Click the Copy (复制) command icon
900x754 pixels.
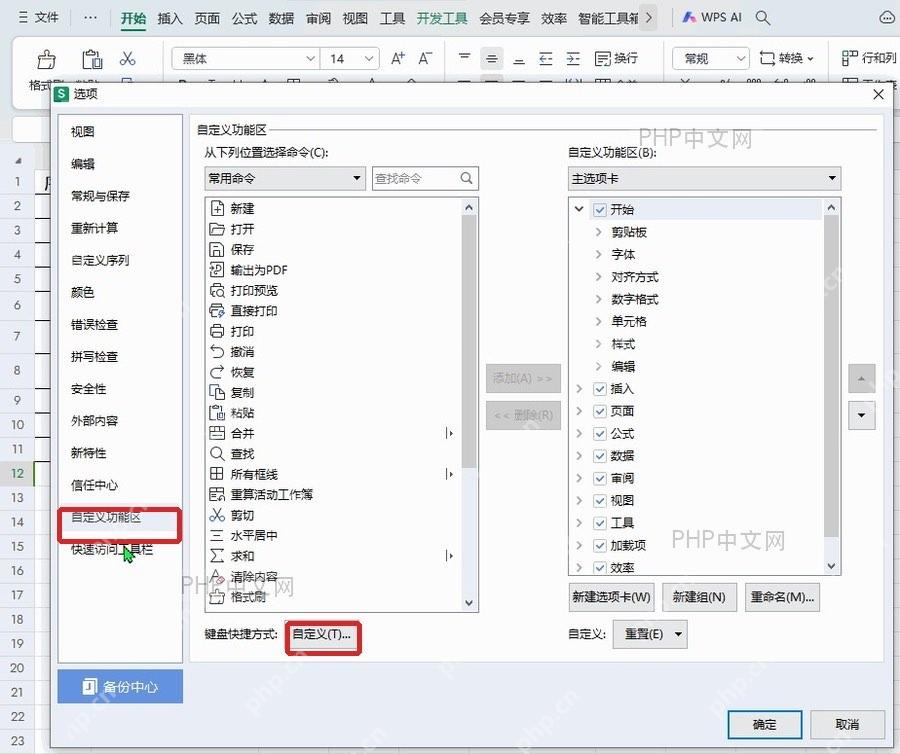coord(217,392)
